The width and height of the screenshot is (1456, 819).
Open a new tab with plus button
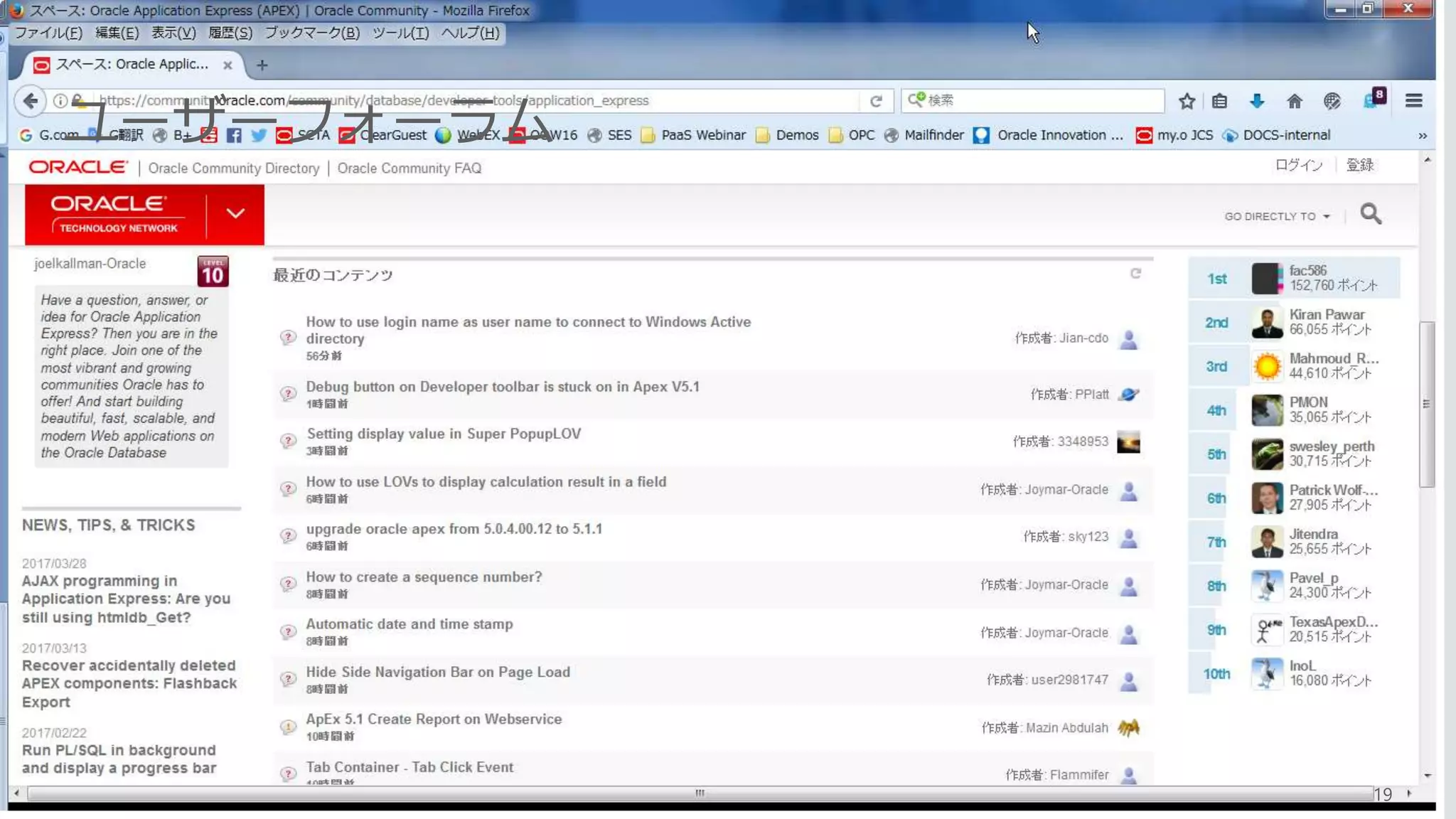(x=262, y=65)
